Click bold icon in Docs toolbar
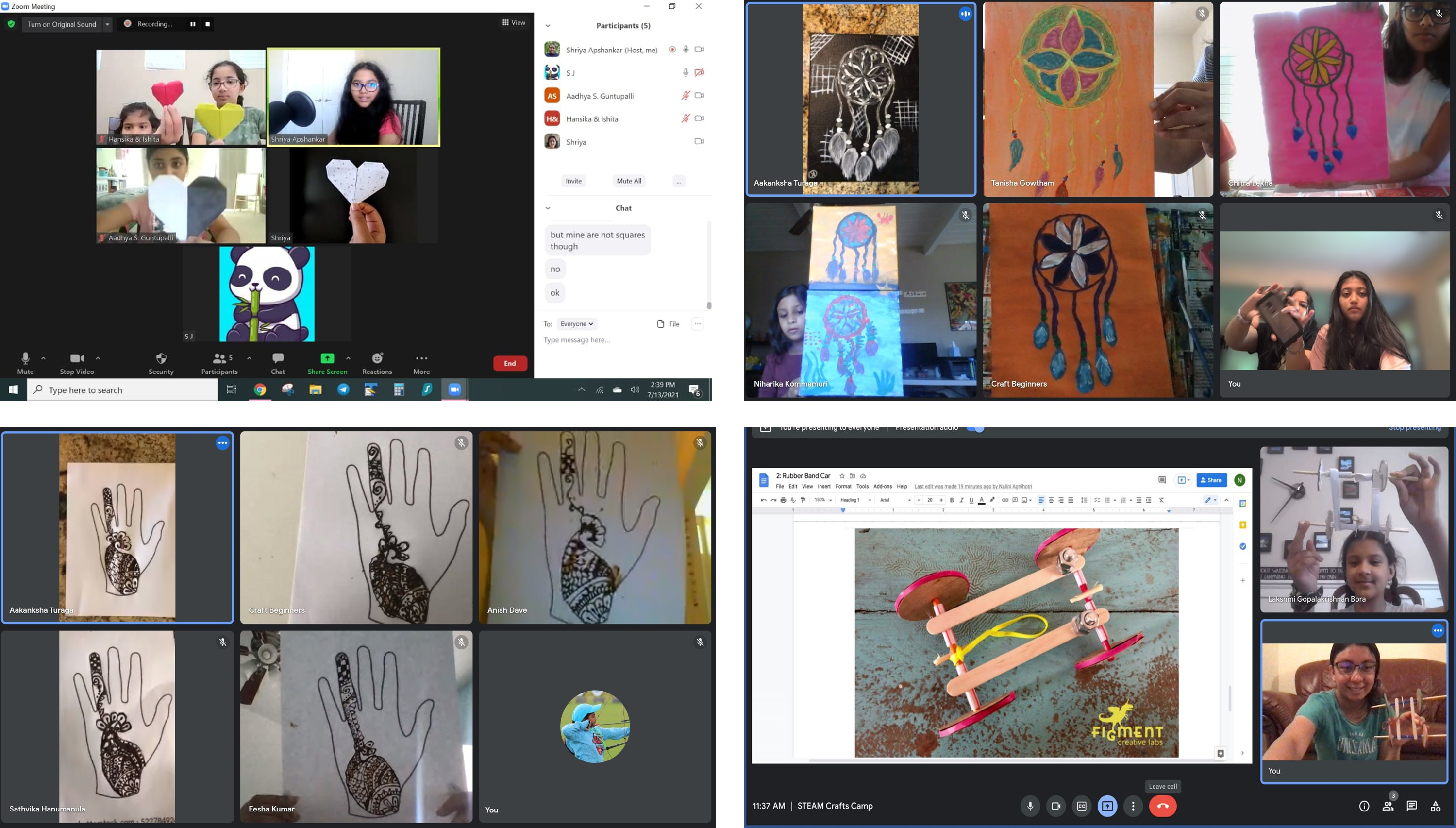This screenshot has width=1456, height=828. (952, 500)
